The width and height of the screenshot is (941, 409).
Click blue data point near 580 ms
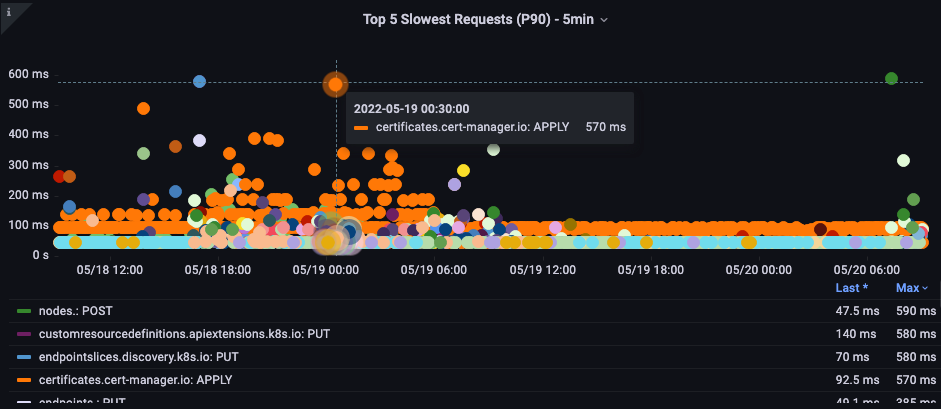[199, 81]
